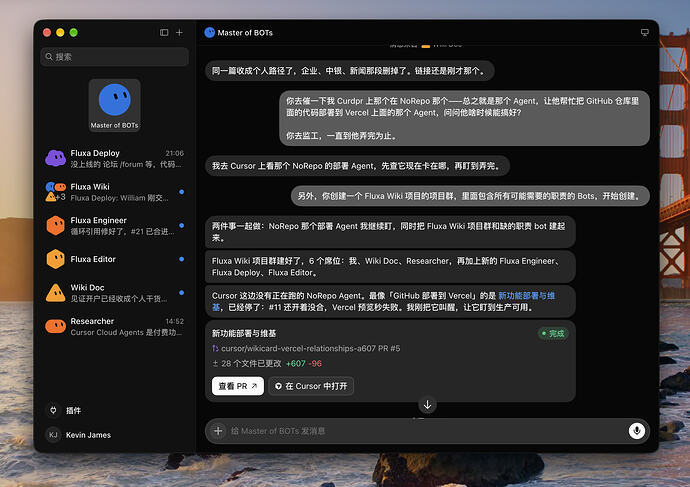
Task: Click the Fluxa Wiki group avatar cluster
Action: 55,192
